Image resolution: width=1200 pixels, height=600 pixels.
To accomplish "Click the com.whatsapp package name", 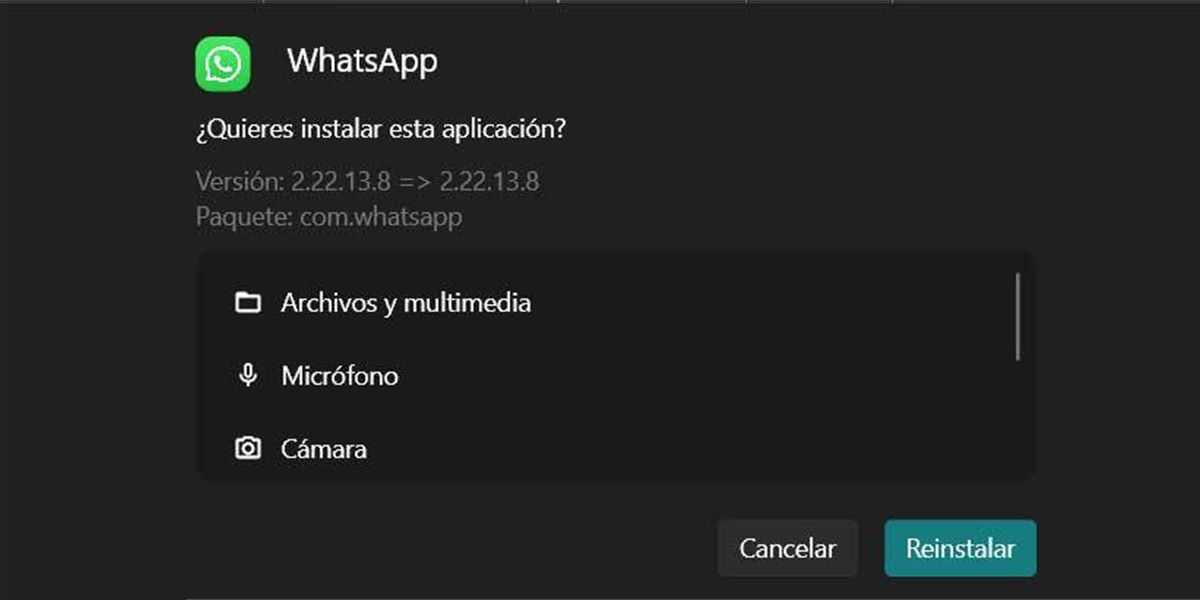I will (x=381, y=217).
